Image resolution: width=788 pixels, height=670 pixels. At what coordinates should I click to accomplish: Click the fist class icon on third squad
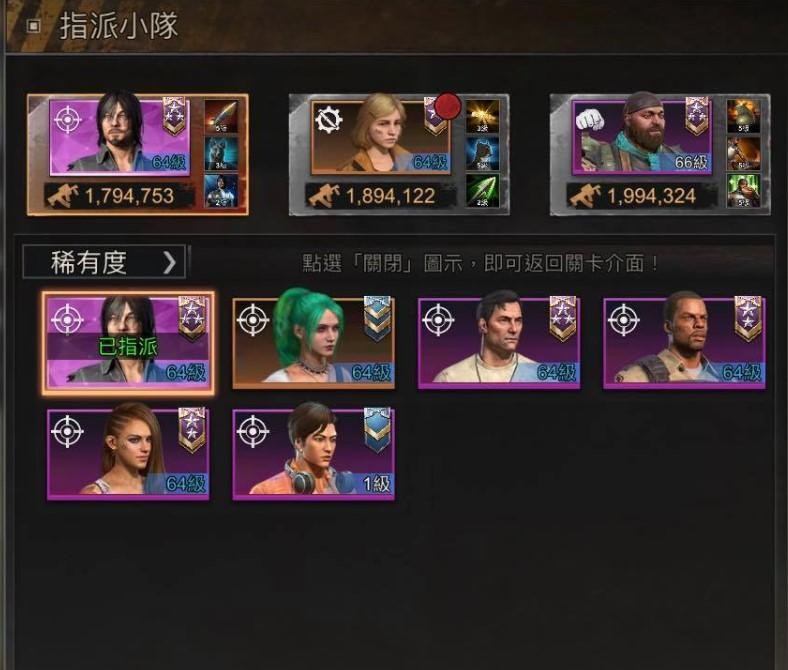(x=589, y=121)
